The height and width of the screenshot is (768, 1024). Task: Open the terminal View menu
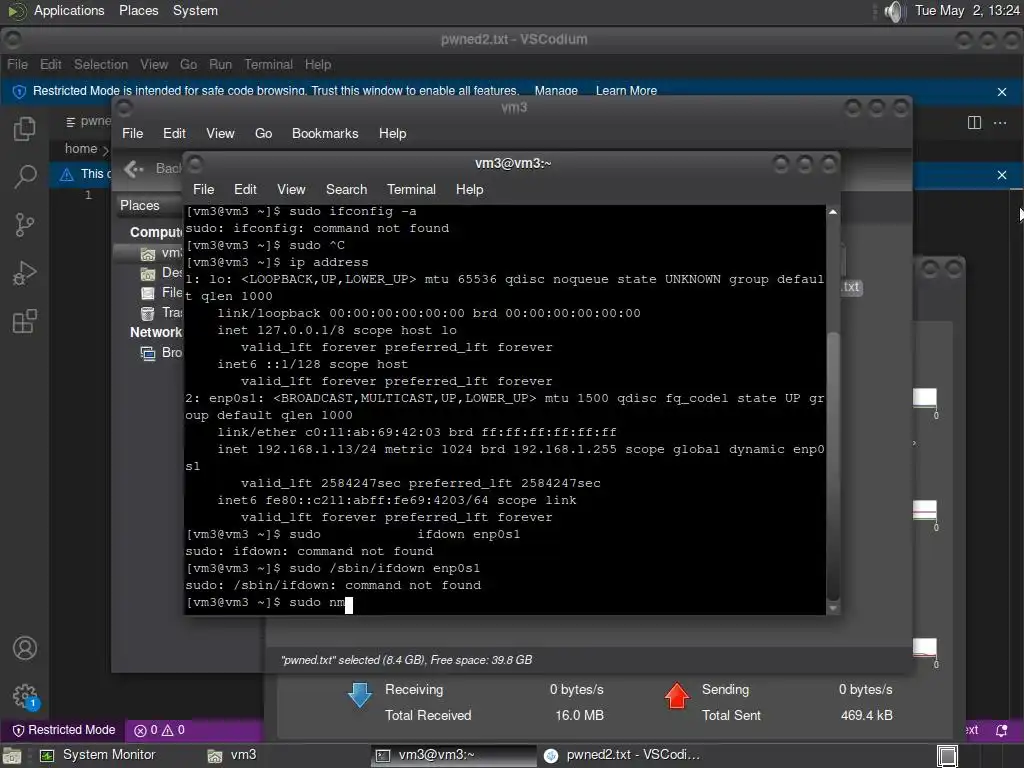coord(291,189)
